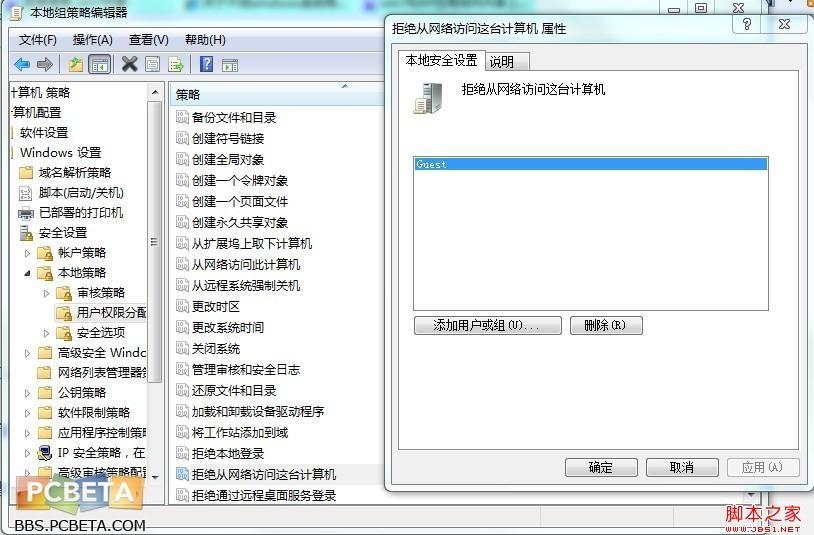This screenshot has width=814, height=535.
Task: Click the Up one level folder icon
Action: point(76,65)
